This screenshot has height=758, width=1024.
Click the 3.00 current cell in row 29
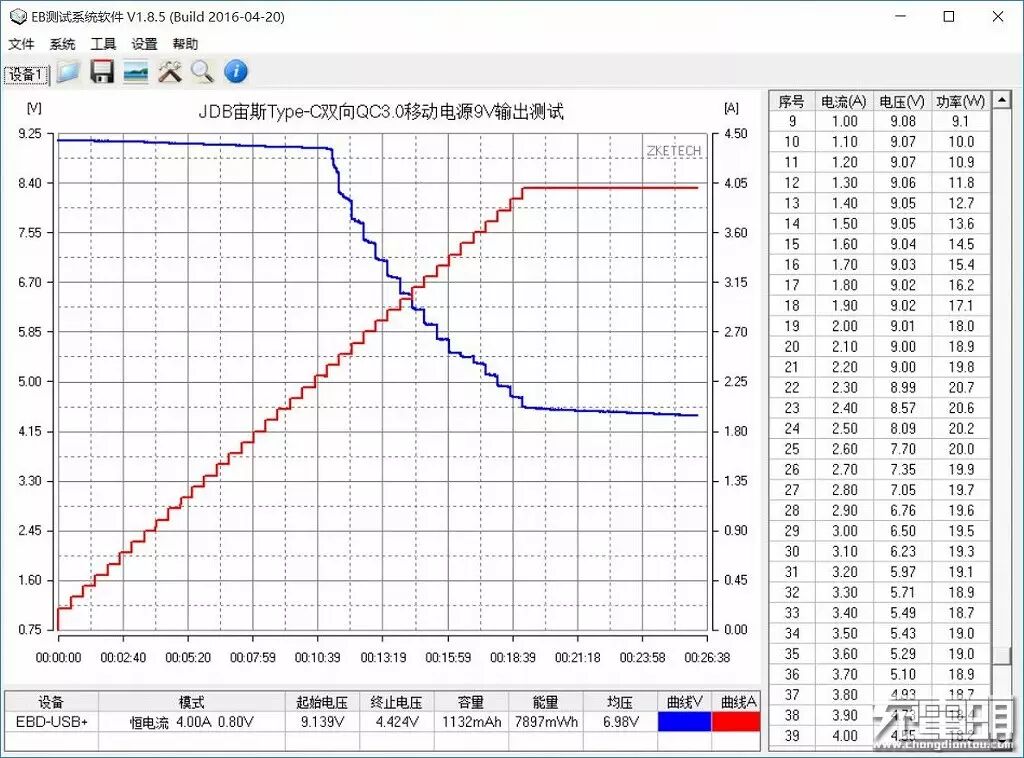point(844,531)
